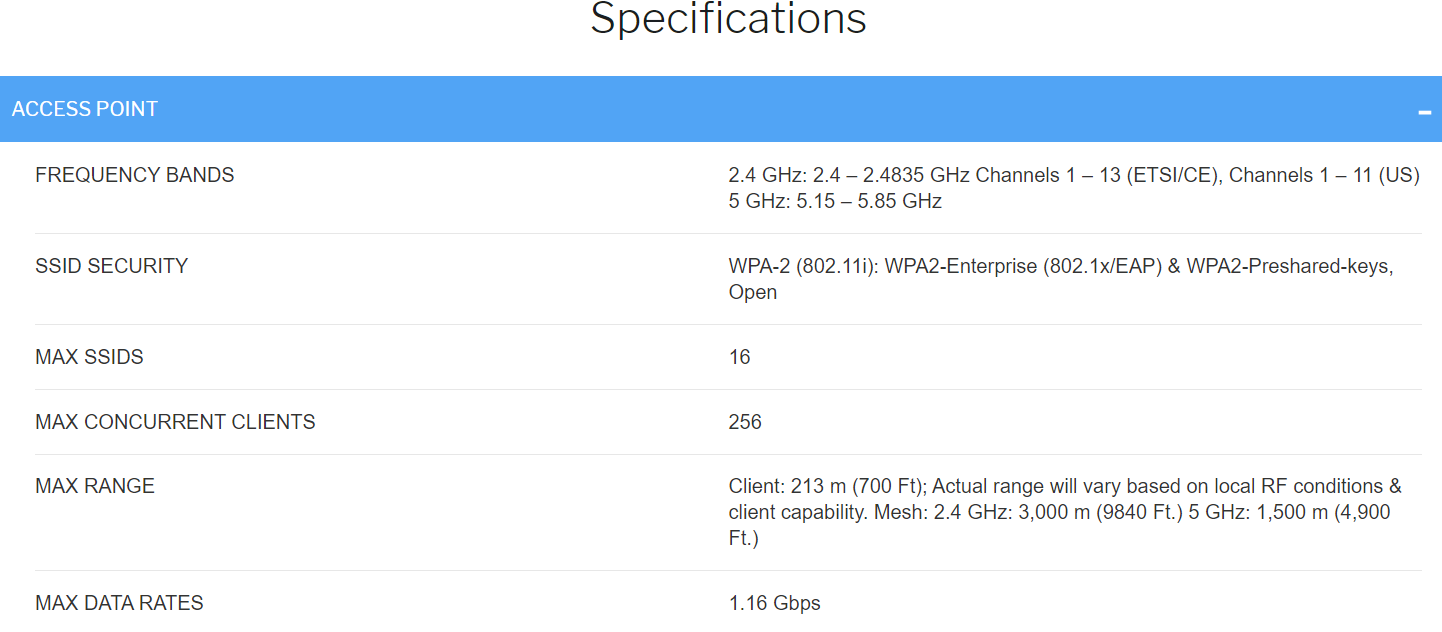Screen dimensions: 1442x632
Task: Click the value 256 for concurrent clients
Action: pyautogui.click(x=745, y=422)
